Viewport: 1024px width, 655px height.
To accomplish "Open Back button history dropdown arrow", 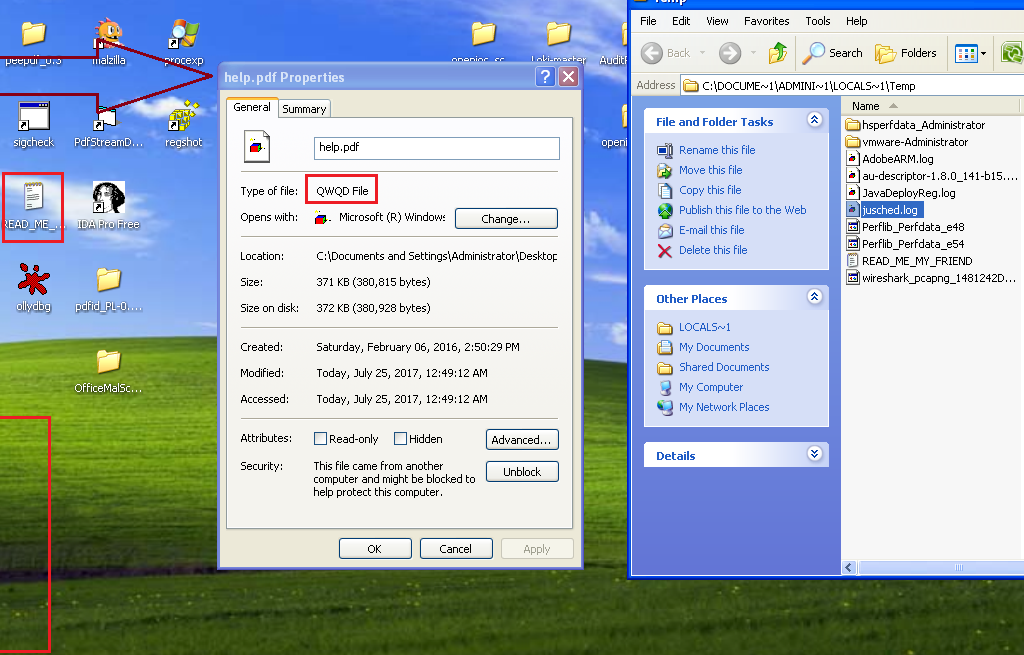I will coord(703,53).
